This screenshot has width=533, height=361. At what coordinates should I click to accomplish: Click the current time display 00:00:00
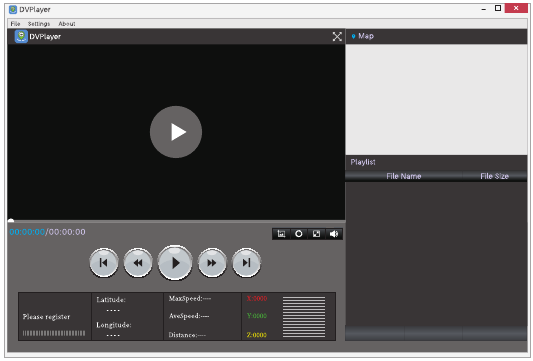point(27,232)
